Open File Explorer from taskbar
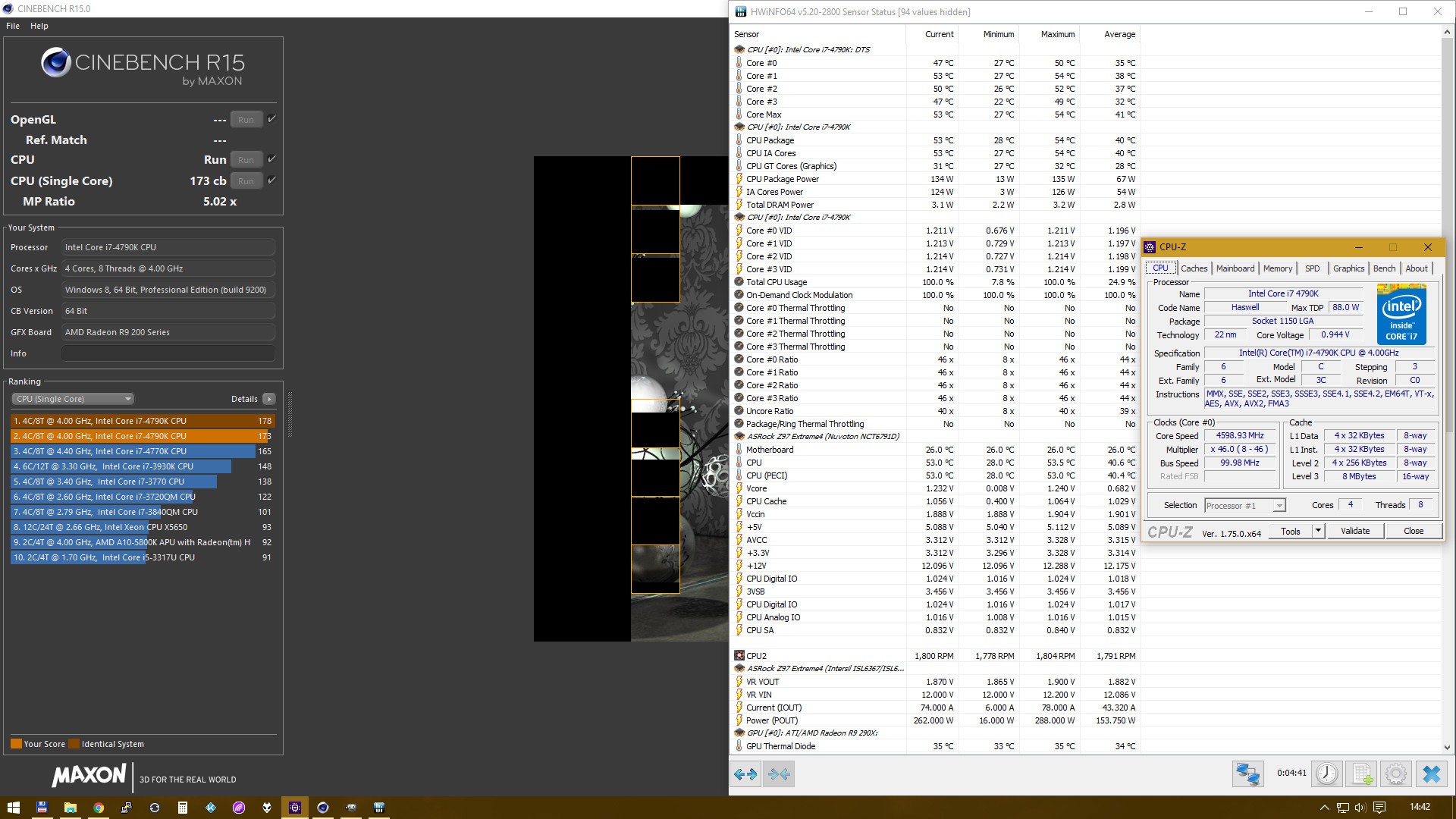The height and width of the screenshot is (819, 1456). (70, 808)
